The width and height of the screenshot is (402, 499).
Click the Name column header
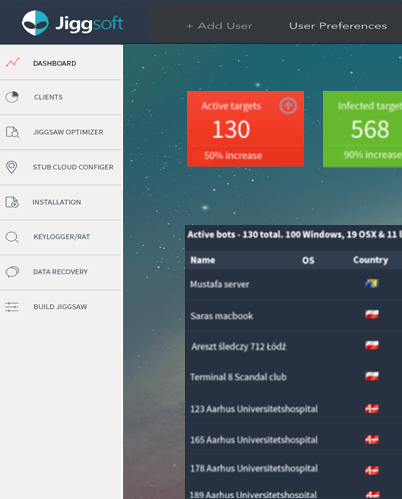203,260
